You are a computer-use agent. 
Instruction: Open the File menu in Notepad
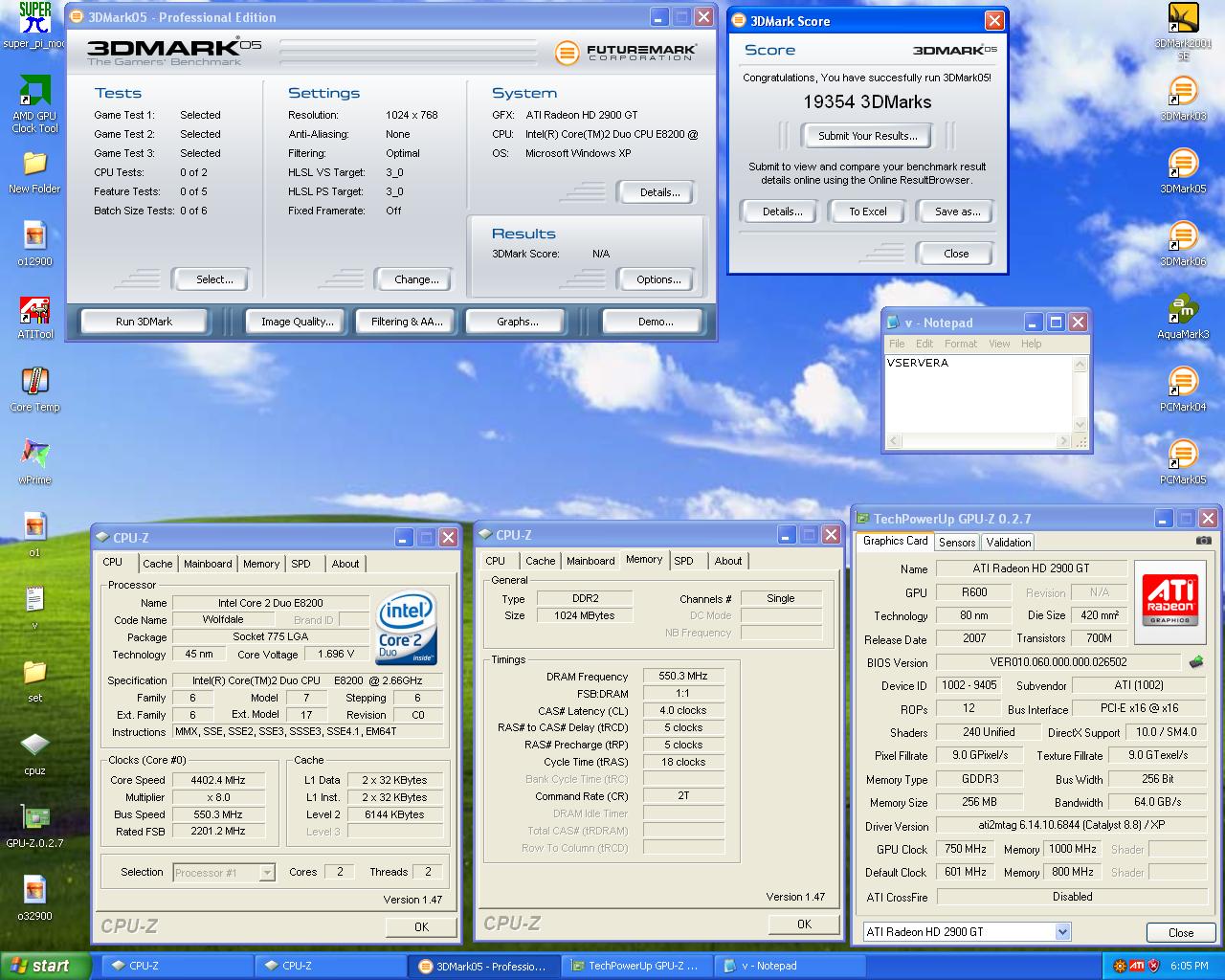[897, 344]
